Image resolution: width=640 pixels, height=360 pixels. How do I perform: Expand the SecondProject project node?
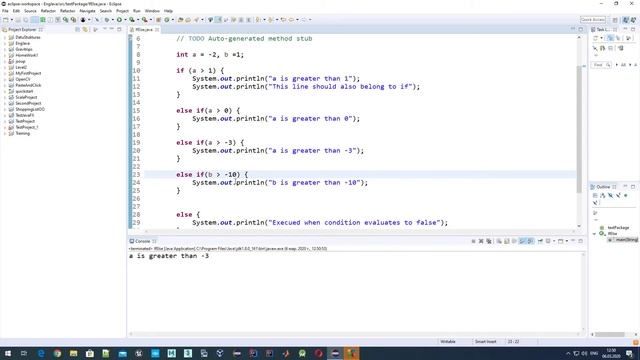coord(5,103)
